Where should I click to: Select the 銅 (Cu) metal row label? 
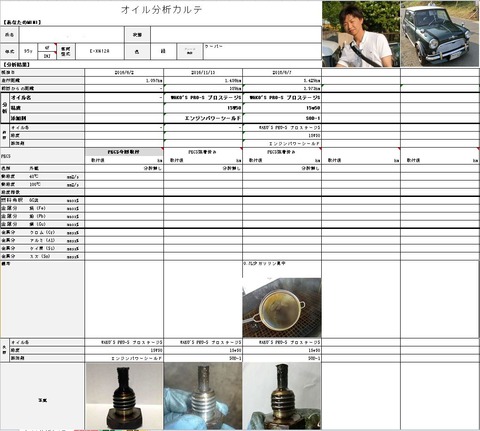[42, 224]
